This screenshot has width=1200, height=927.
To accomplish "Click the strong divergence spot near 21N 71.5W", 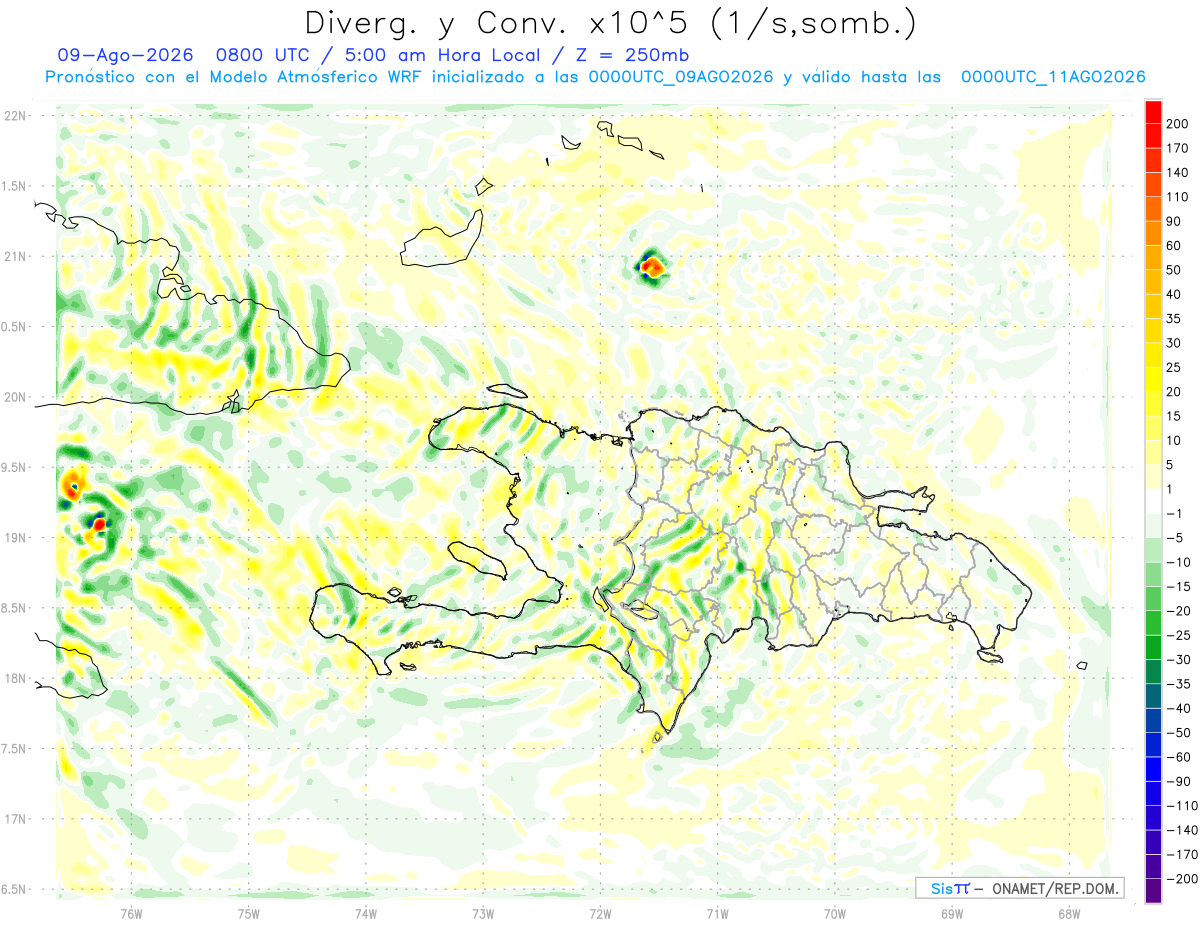I will [x=651, y=266].
